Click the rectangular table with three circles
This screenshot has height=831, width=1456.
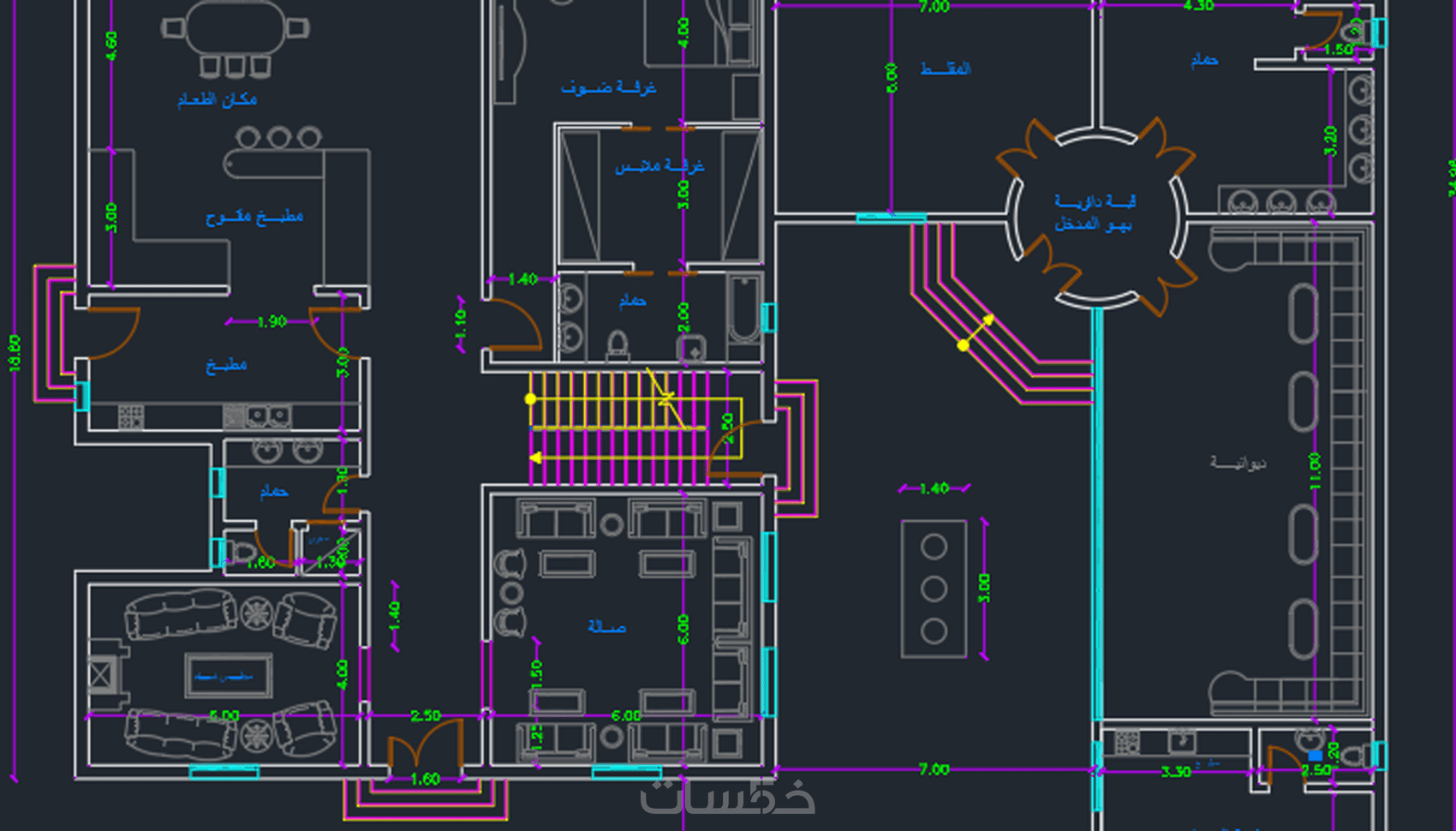pos(934,589)
